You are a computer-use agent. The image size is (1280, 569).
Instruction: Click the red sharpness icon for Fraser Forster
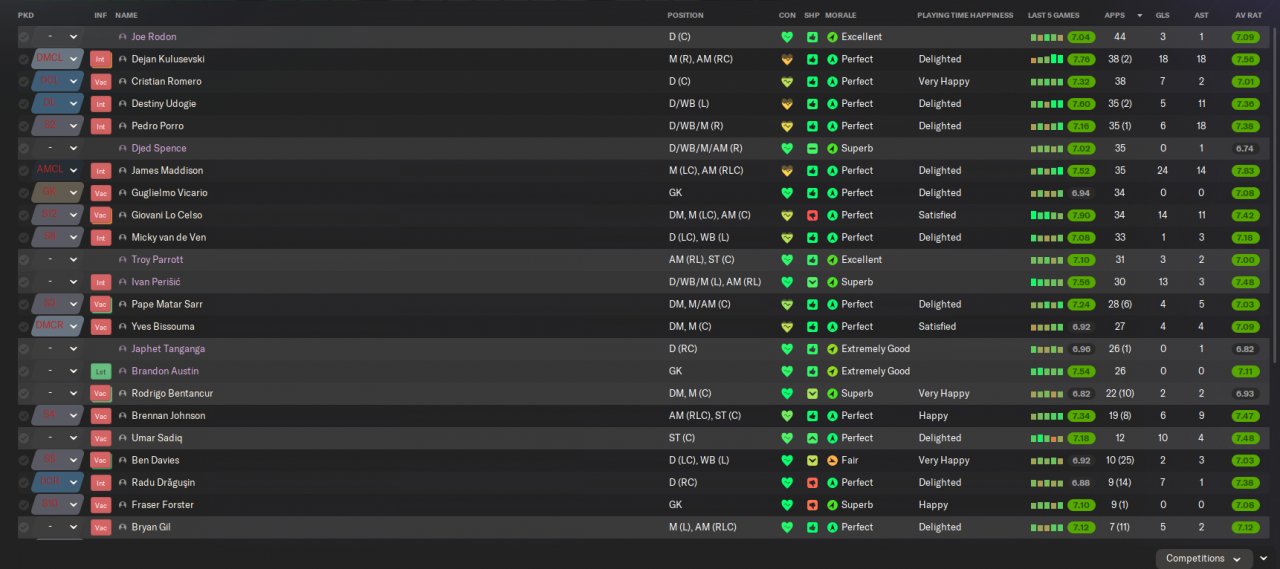pos(812,505)
